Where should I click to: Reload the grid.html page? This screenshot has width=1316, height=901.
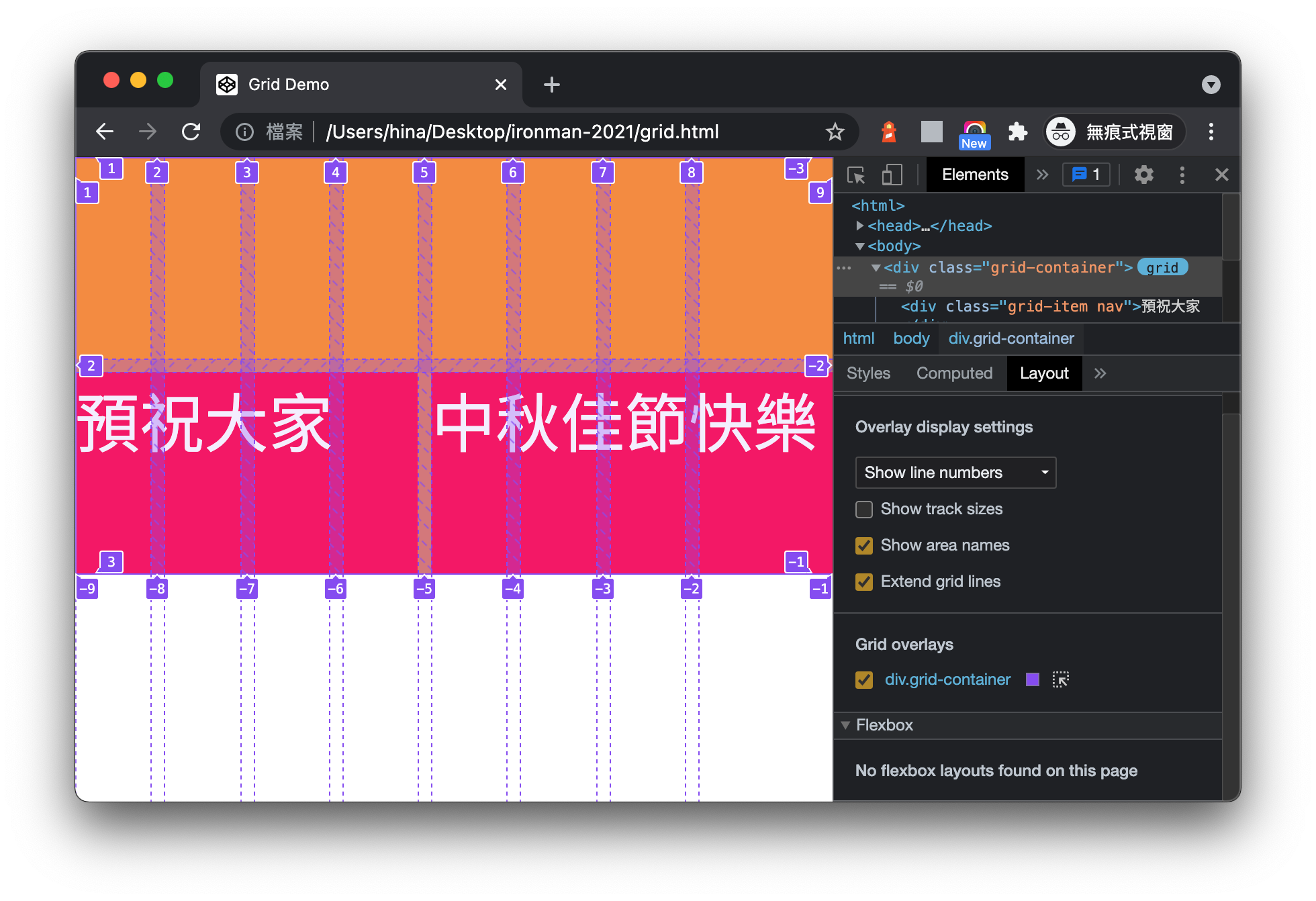point(191,132)
